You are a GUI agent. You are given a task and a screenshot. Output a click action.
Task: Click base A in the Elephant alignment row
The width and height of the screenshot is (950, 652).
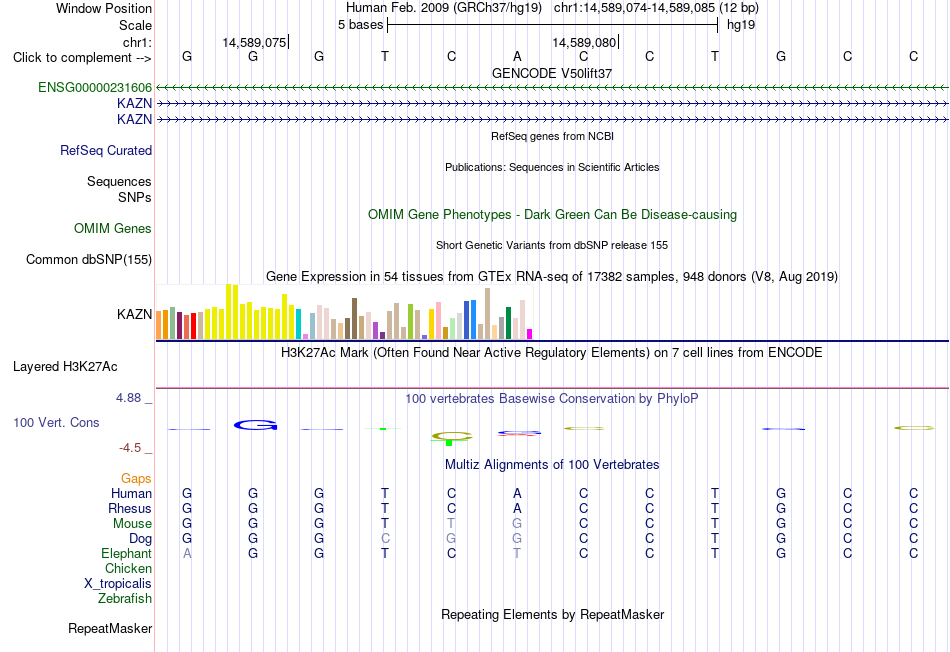tap(187, 553)
